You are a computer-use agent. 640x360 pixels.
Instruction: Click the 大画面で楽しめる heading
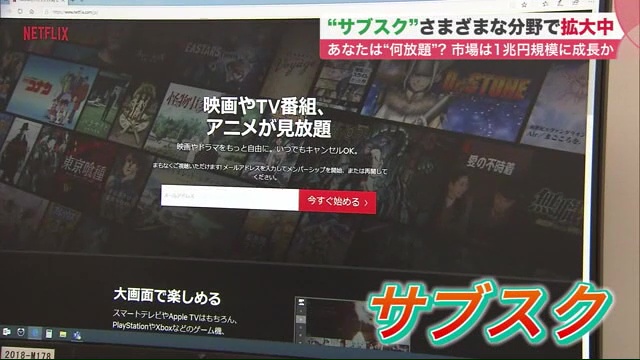click(x=167, y=296)
